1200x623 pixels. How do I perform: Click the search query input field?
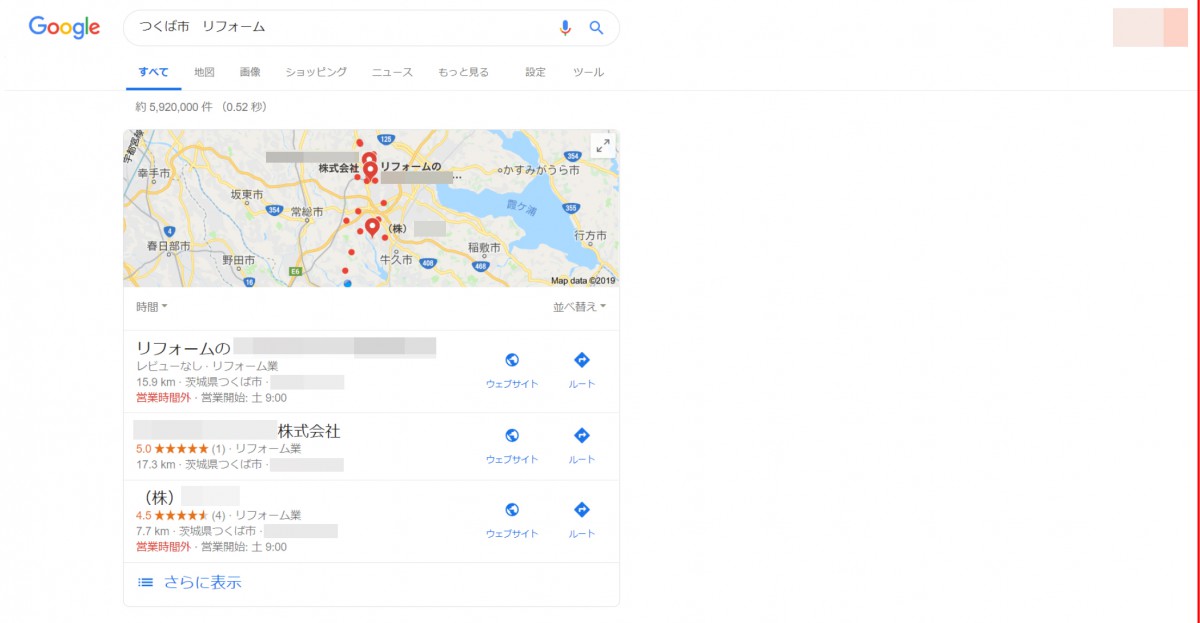[340, 28]
